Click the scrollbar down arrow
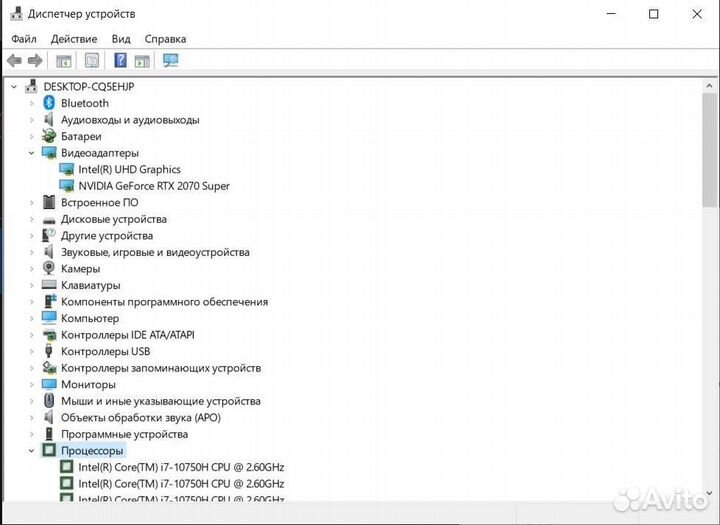The height and width of the screenshot is (525, 720). tap(709, 492)
